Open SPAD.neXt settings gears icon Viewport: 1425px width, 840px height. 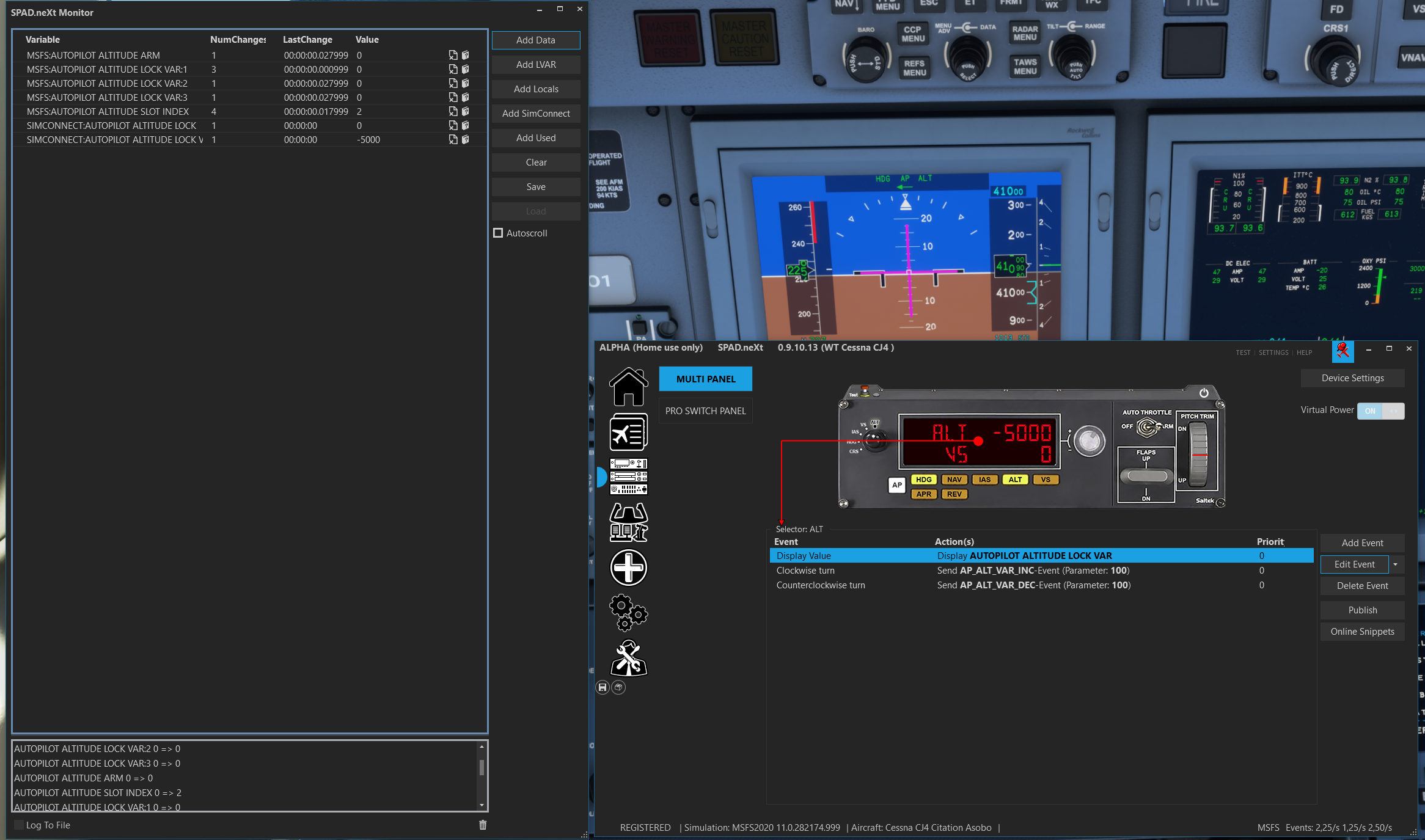coord(628,613)
